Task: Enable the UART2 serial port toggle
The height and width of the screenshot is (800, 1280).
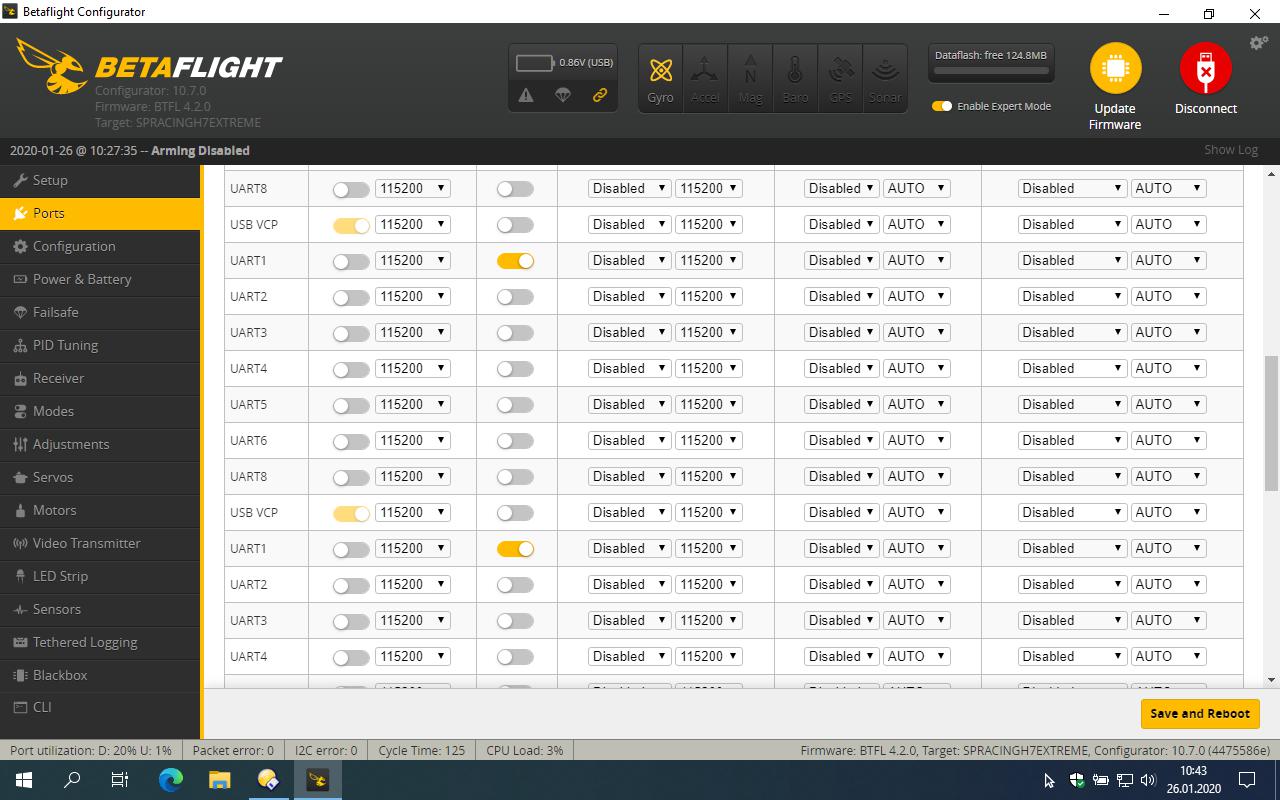Action: 350,296
